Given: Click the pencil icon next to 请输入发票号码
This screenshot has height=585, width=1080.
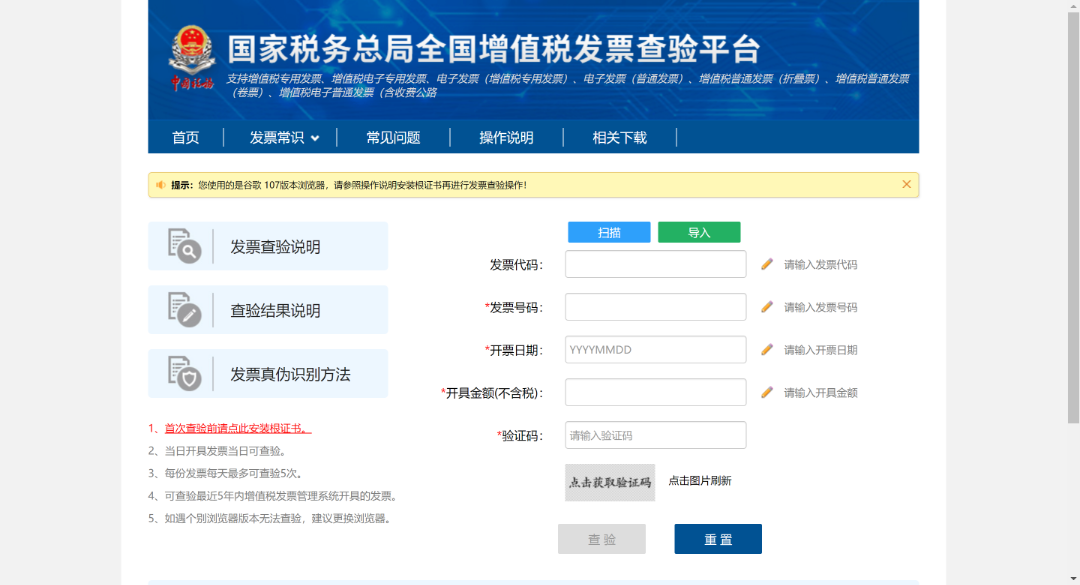Looking at the screenshot, I should coord(767,307).
